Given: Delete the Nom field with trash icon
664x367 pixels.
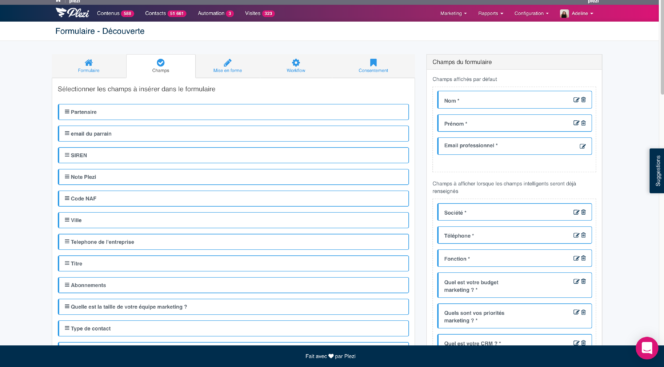Looking at the screenshot, I should (583, 100).
